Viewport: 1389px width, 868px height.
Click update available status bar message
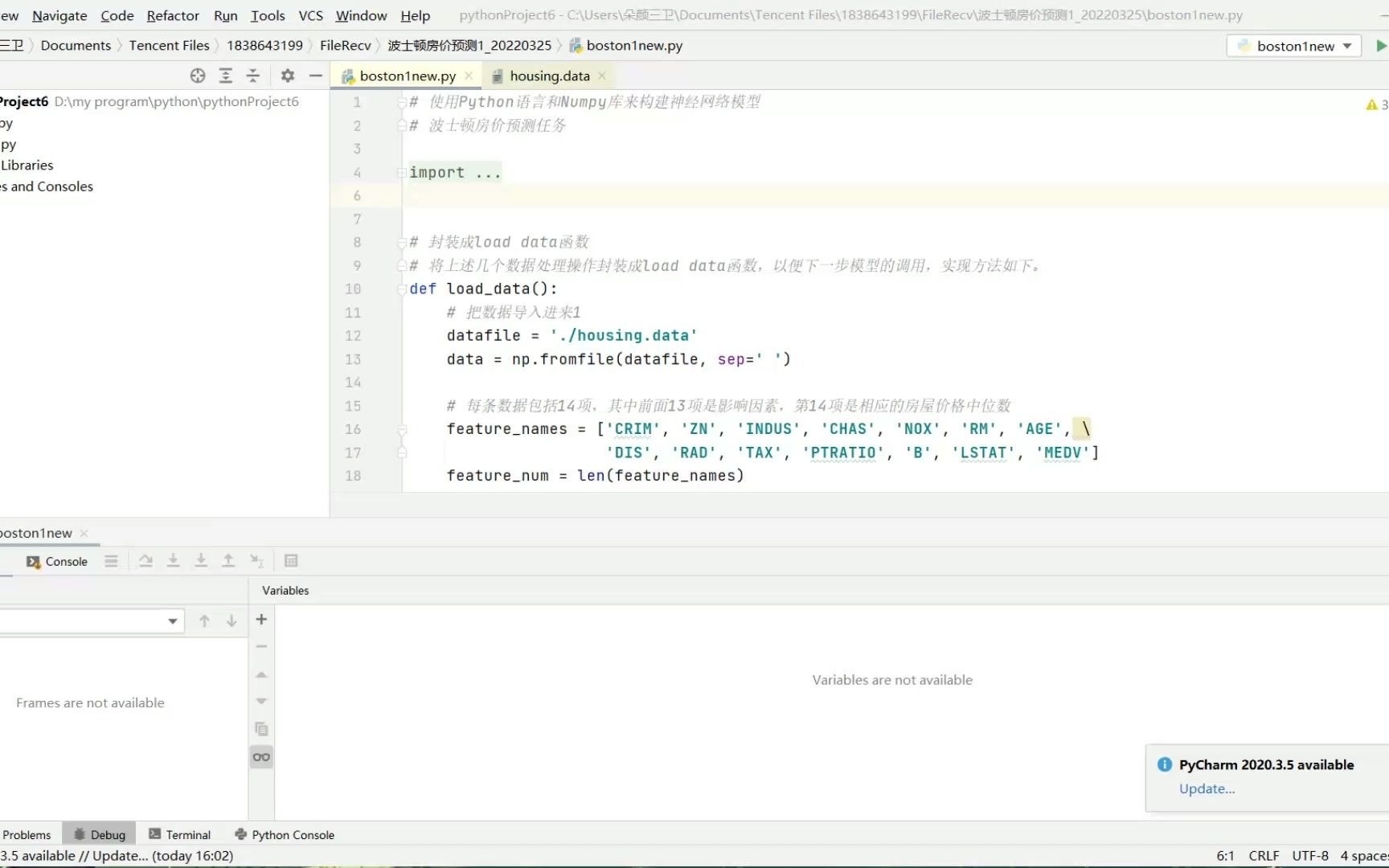tap(117, 856)
